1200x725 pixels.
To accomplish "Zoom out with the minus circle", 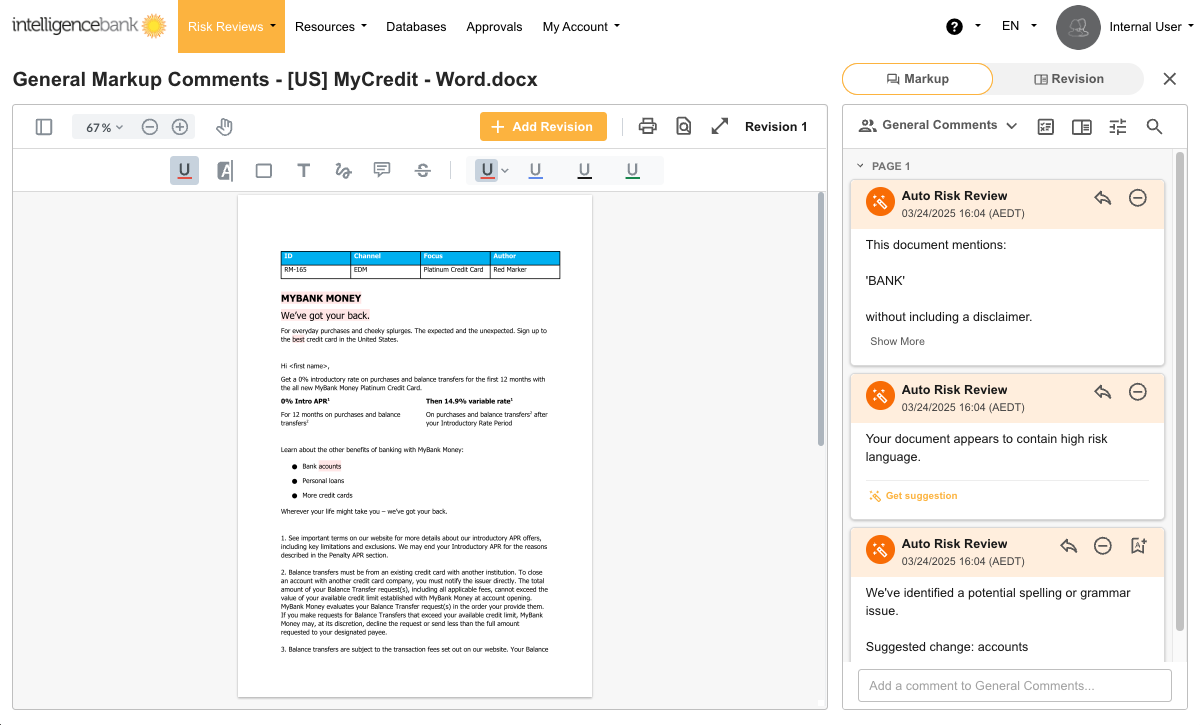I will 150,127.
